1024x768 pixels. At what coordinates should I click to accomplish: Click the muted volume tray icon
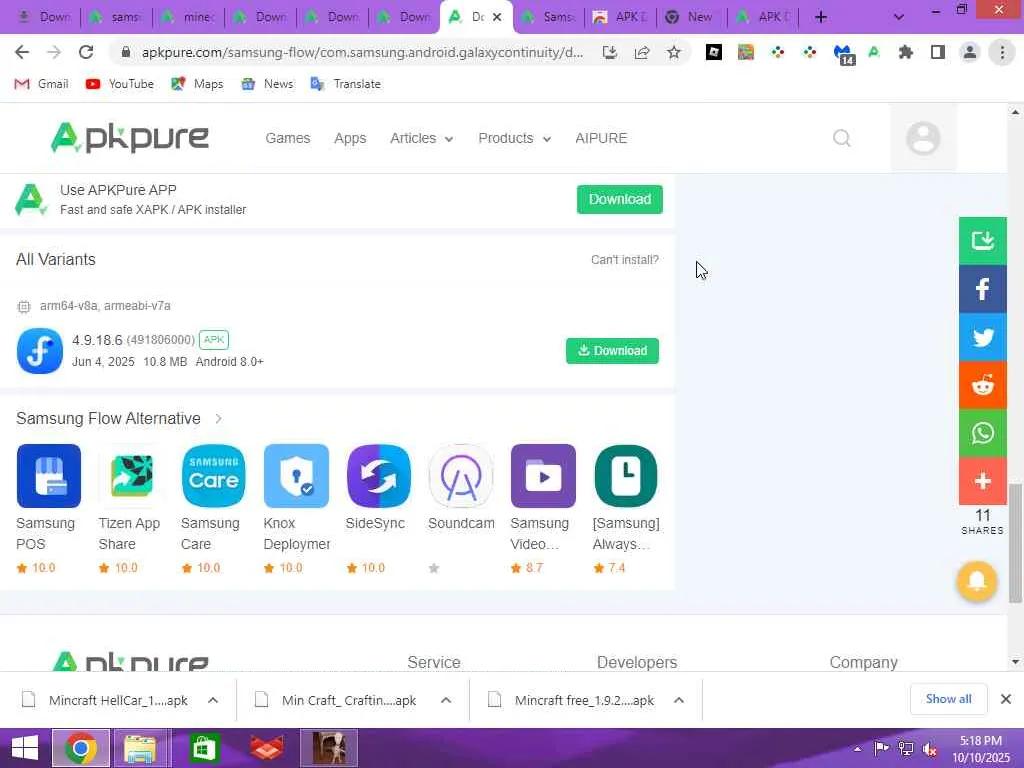tap(929, 750)
